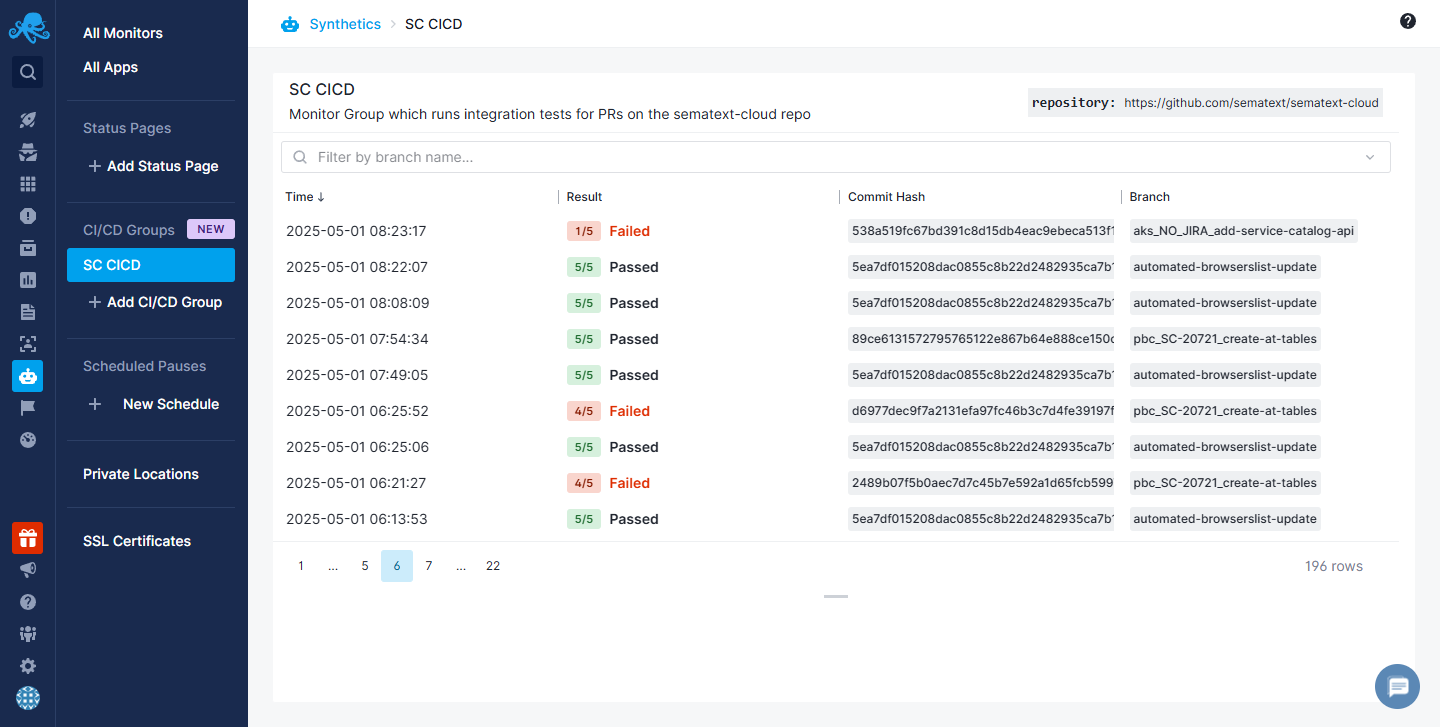This screenshot has height=727, width=1440.
Task: Open the settings gear icon
Action: (x=27, y=665)
